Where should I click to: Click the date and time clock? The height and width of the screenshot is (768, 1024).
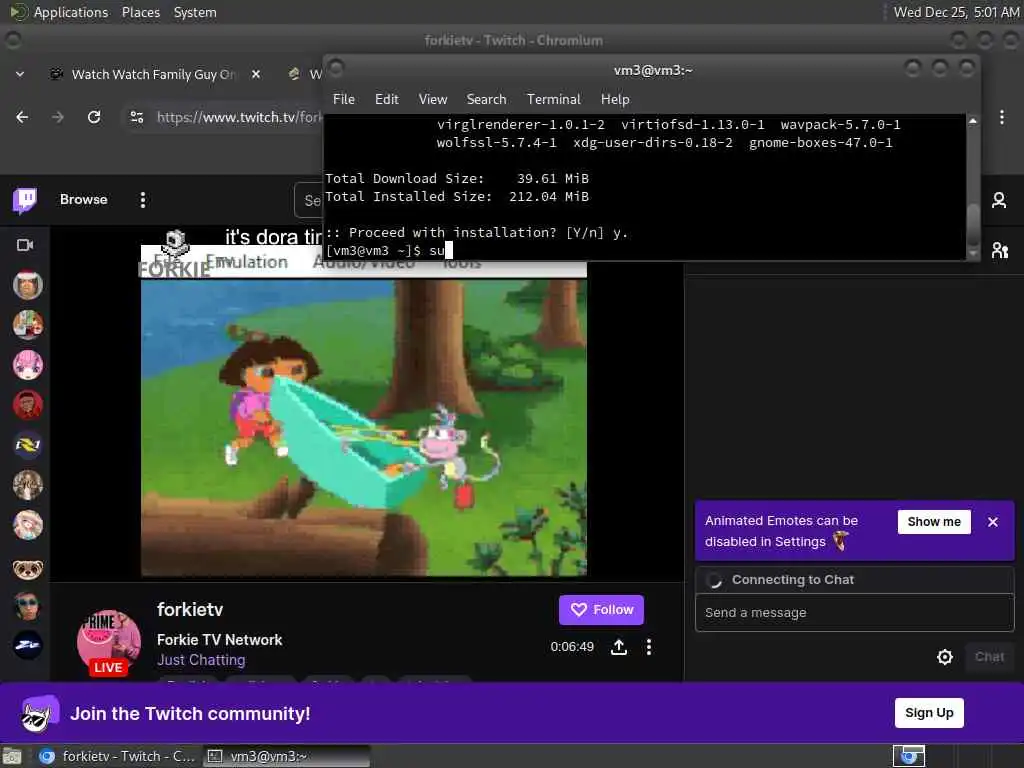click(x=955, y=12)
